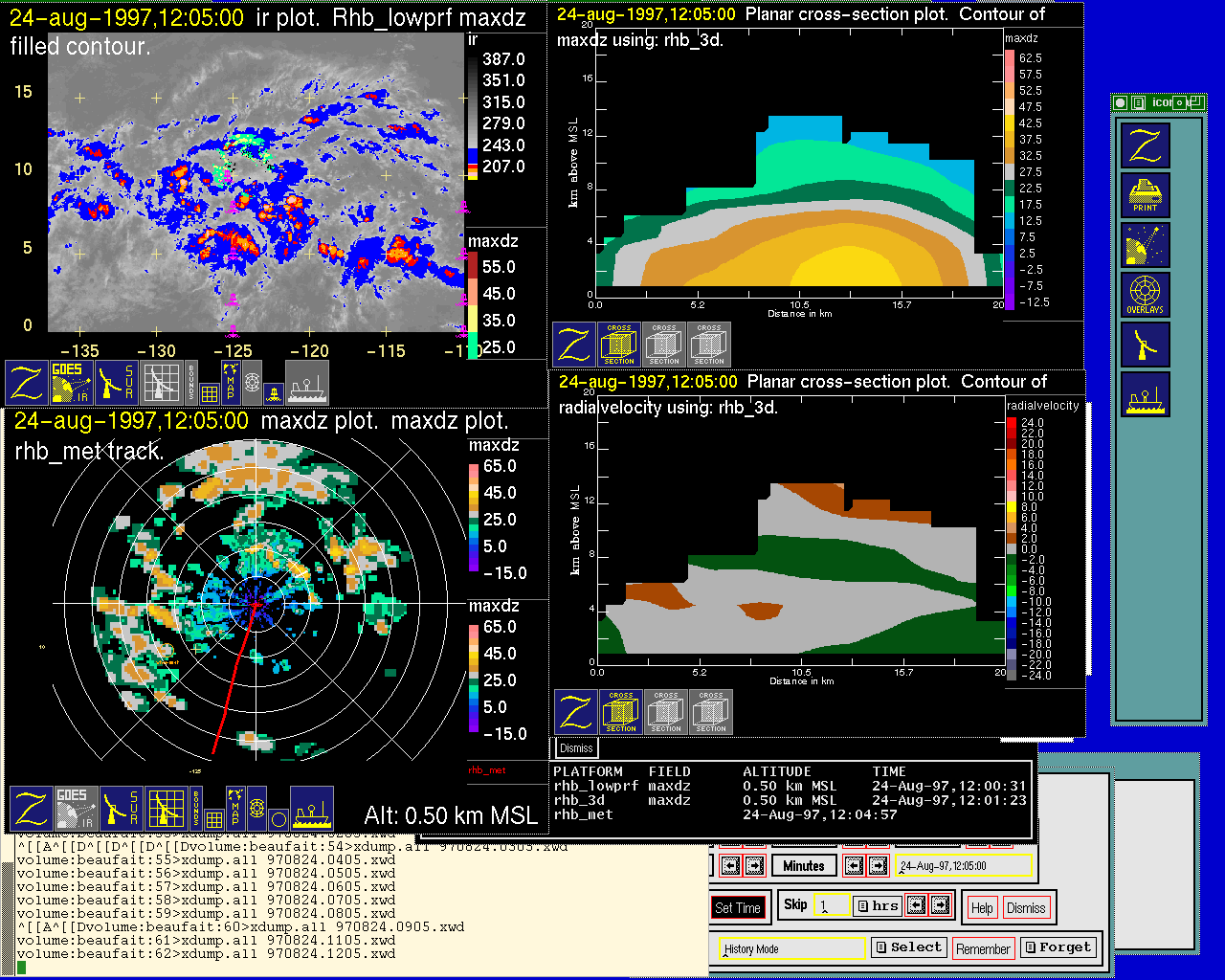Click the Skip value input field
The height and width of the screenshot is (980, 1225).
click(x=831, y=905)
